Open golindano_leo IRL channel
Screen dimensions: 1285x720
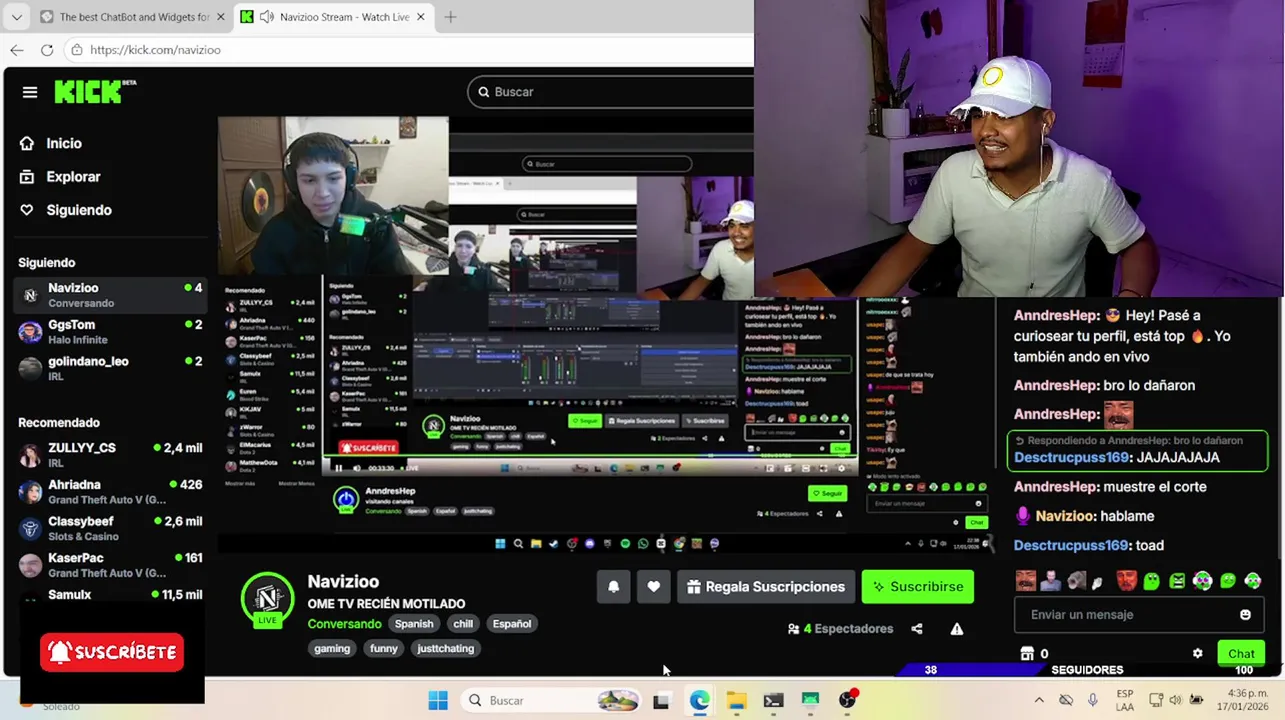[x=110, y=368]
